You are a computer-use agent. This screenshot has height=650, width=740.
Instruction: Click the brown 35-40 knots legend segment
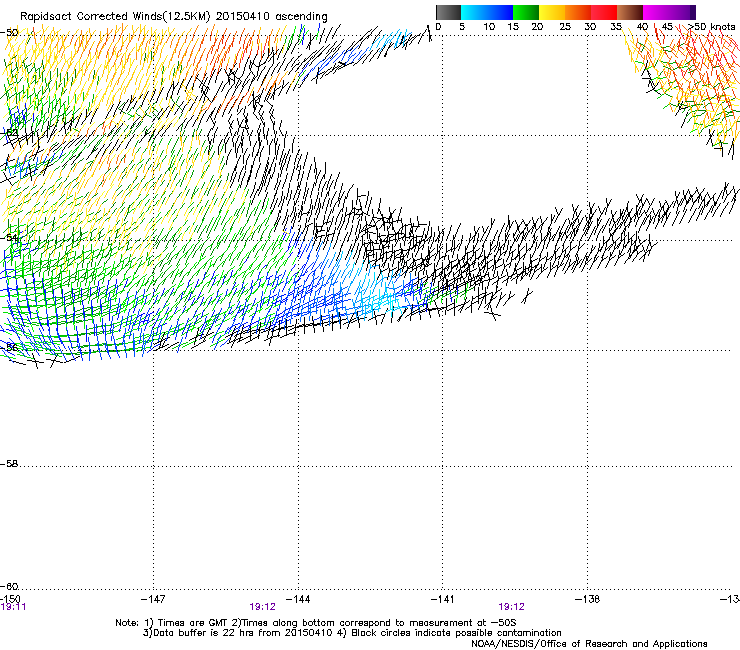pyautogui.click(x=630, y=12)
